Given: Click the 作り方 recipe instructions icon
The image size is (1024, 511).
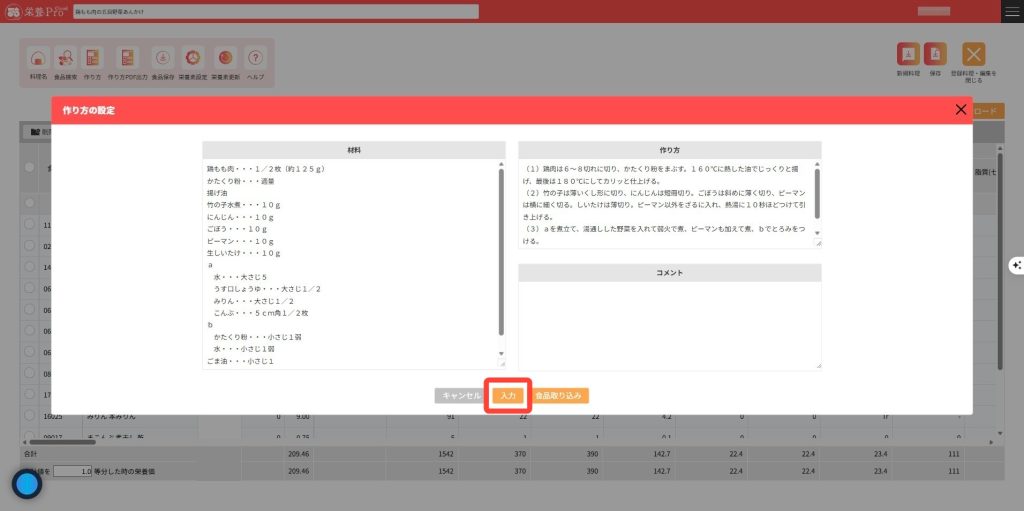Looking at the screenshot, I should click(x=92, y=59).
